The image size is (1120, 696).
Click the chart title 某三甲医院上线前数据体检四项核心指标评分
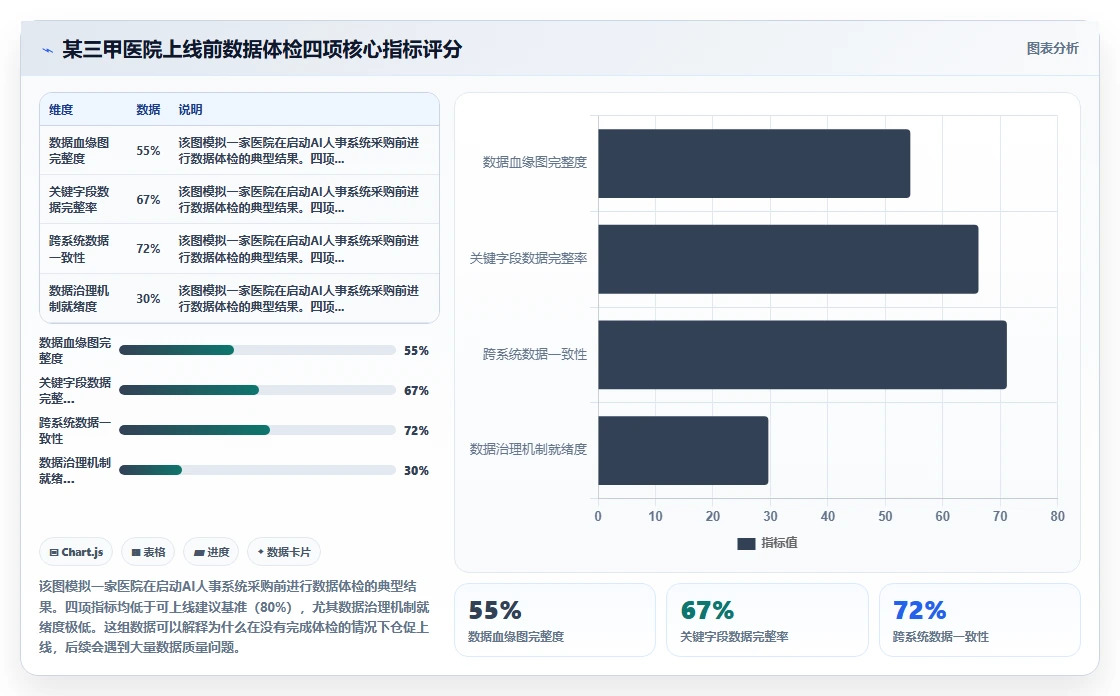[x=262, y=49]
